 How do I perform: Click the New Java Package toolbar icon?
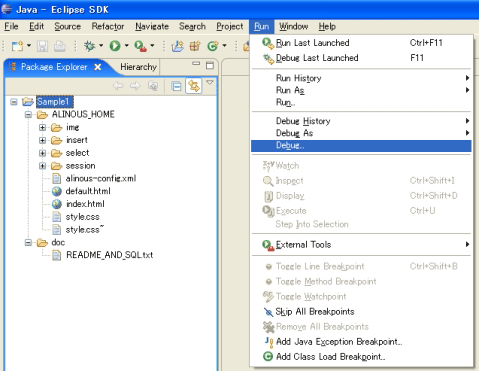195,46
